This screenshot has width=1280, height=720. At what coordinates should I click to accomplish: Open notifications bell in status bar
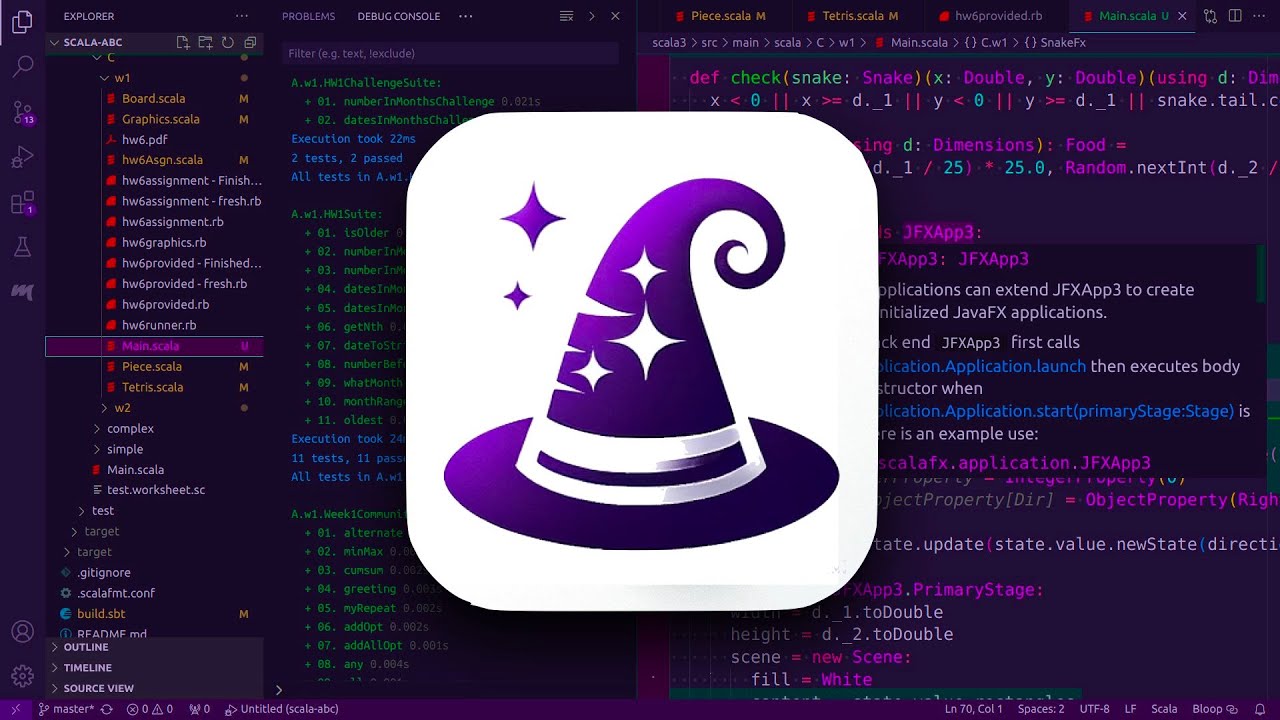(1260, 709)
